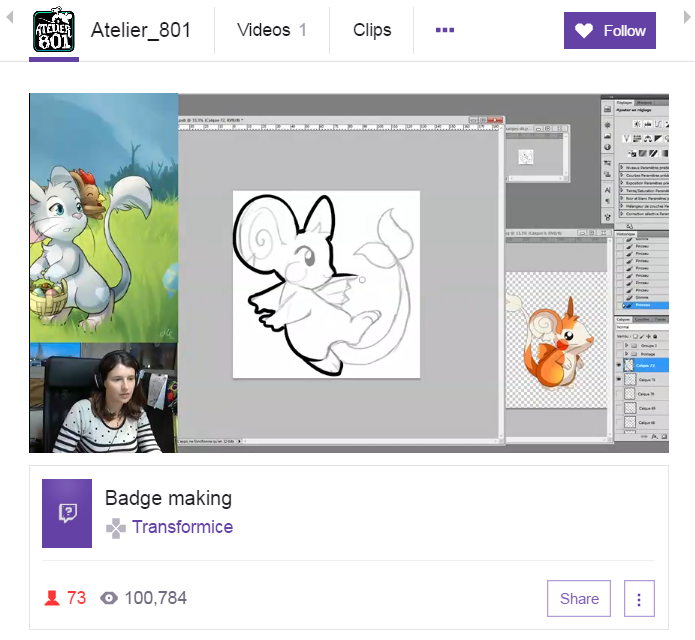Click the Atelier_801 channel name
This screenshot has width=695, height=640.
141,30
